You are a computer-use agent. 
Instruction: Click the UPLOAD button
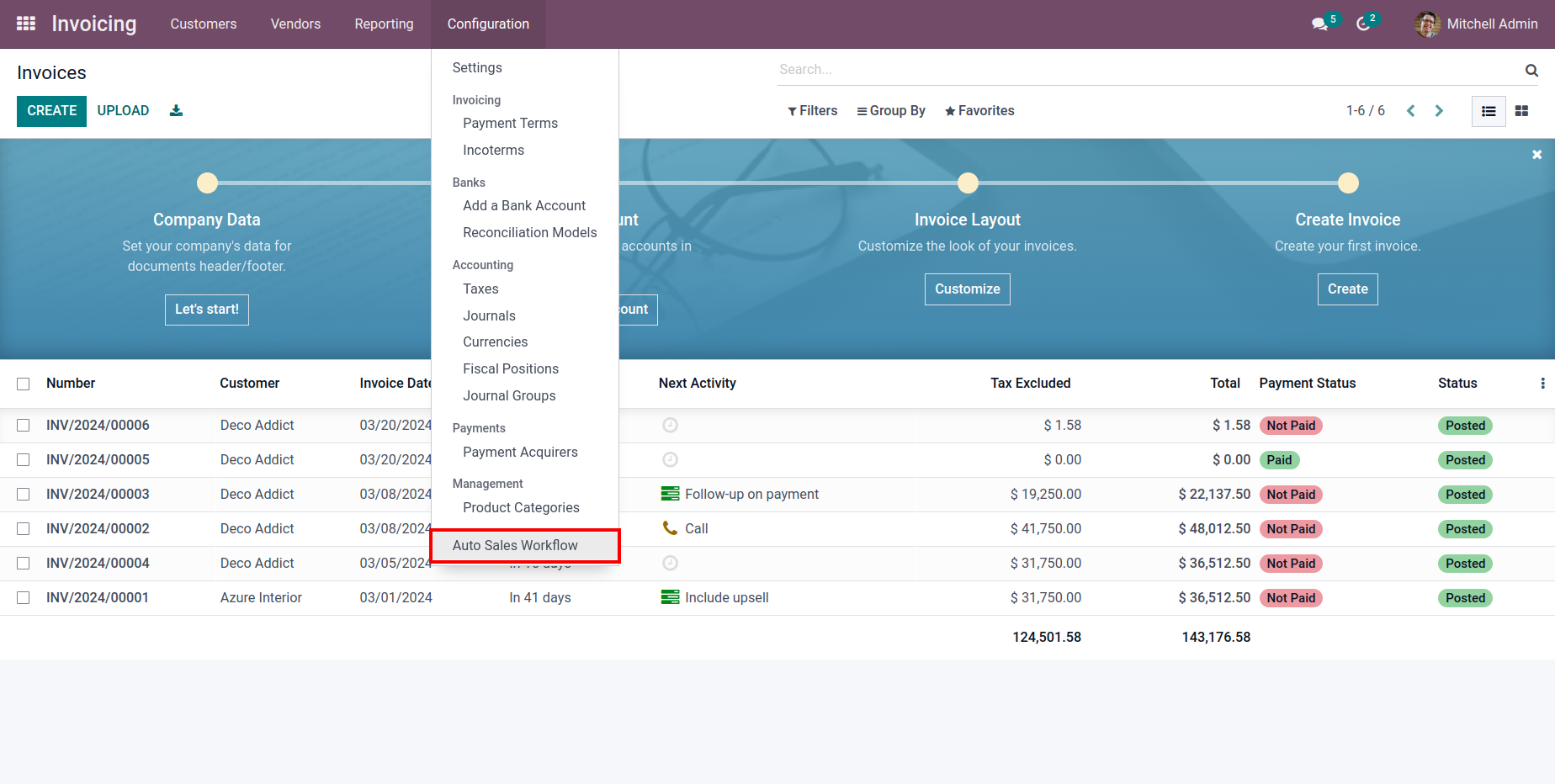(x=123, y=111)
